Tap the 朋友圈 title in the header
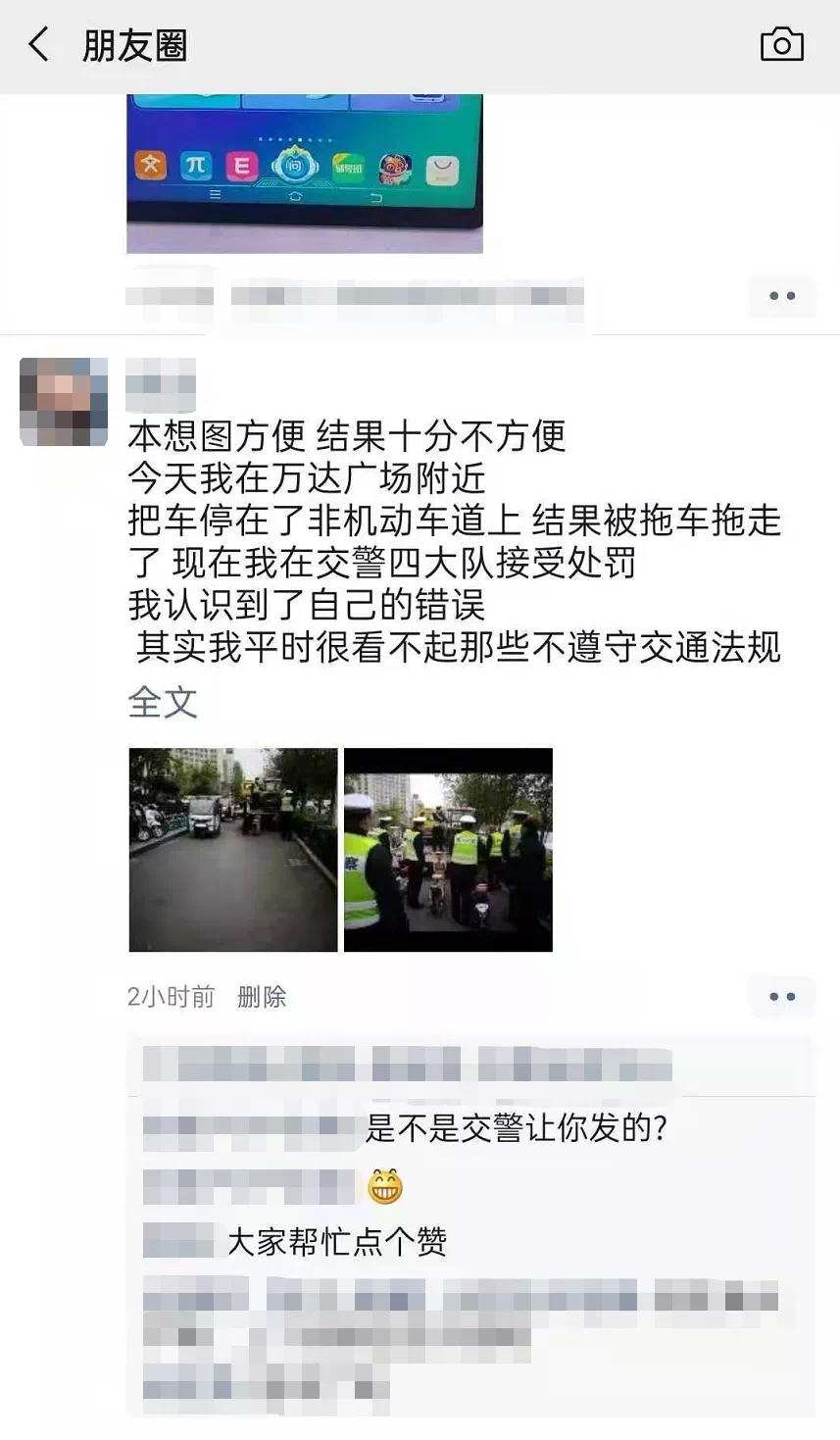This screenshot has height=1440, width=840. [x=134, y=46]
